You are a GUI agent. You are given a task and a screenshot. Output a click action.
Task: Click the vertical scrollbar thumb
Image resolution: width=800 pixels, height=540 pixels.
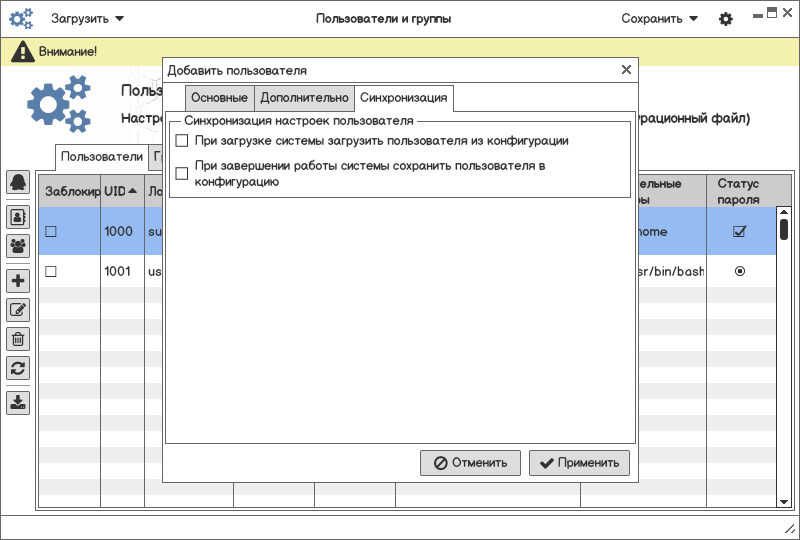coord(784,229)
